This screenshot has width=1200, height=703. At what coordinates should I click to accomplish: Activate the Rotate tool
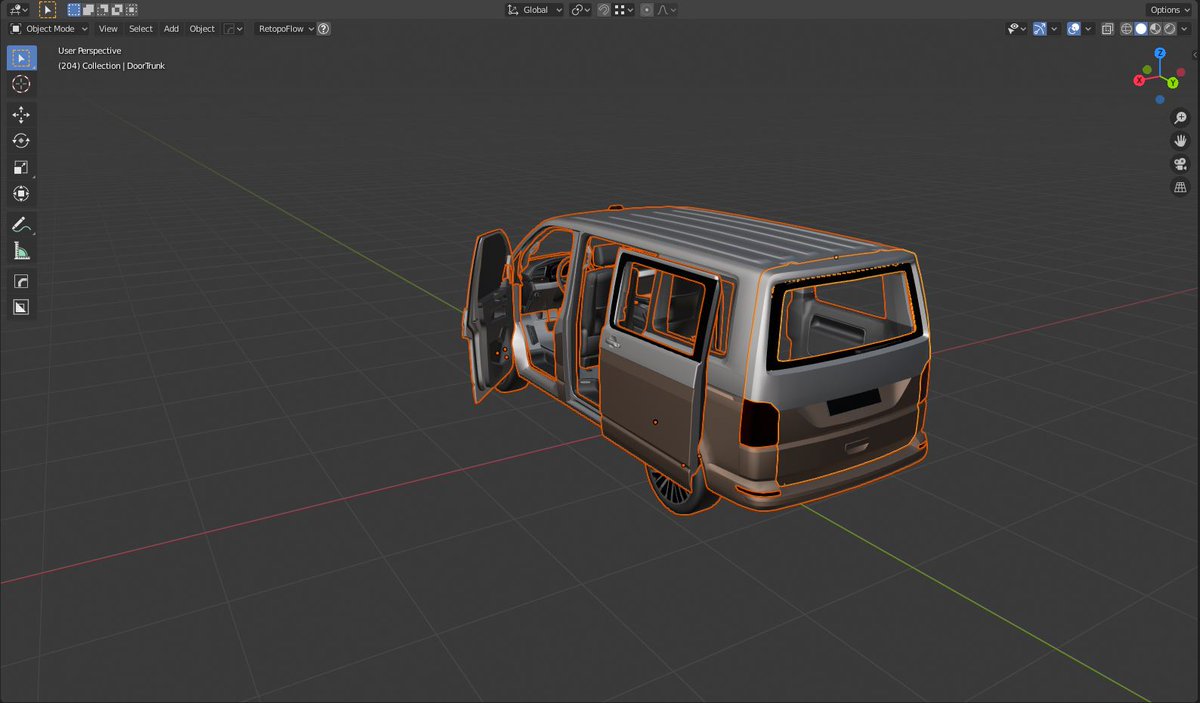tap(21, 140)
